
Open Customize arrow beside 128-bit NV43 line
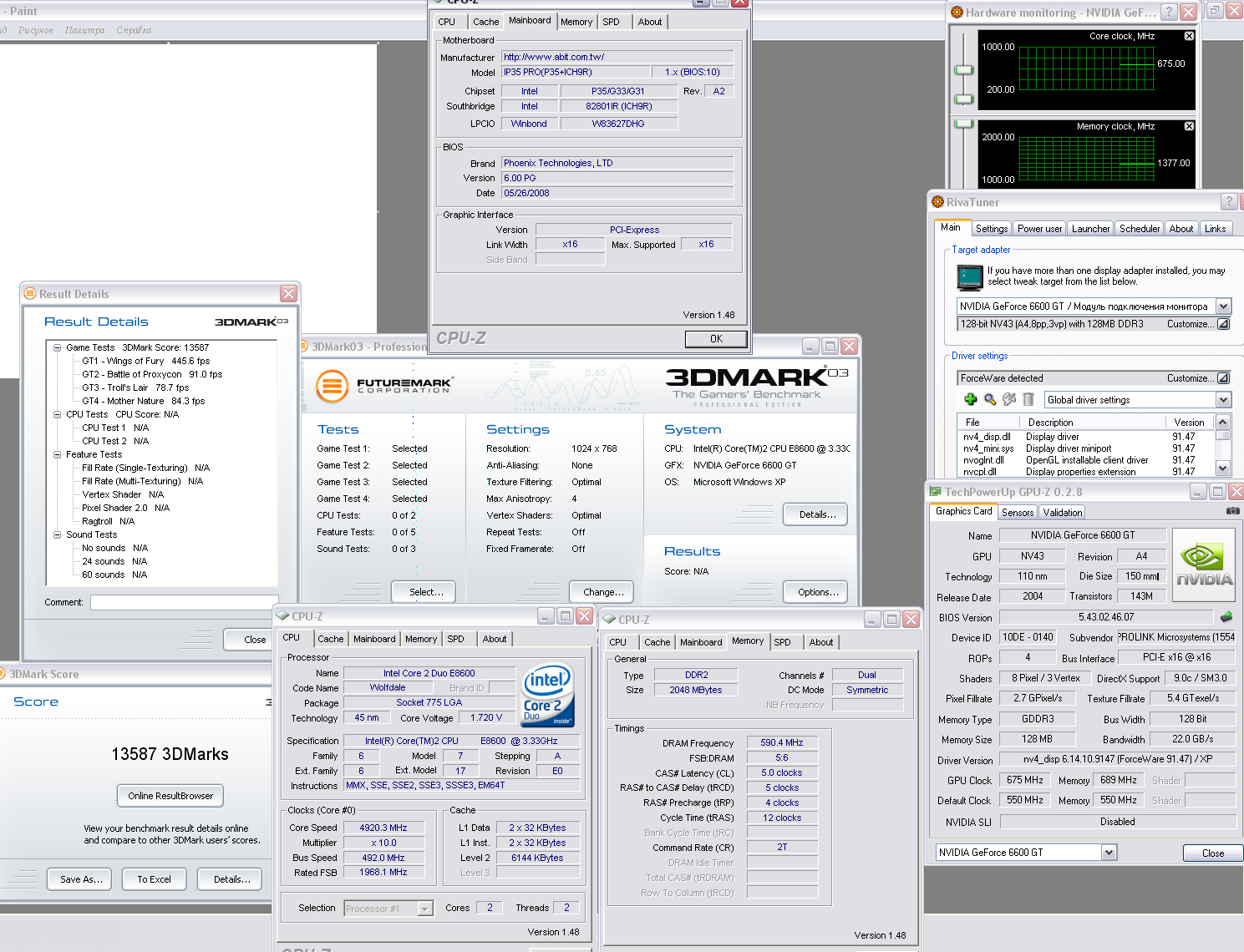click(x=1223, y=324)
